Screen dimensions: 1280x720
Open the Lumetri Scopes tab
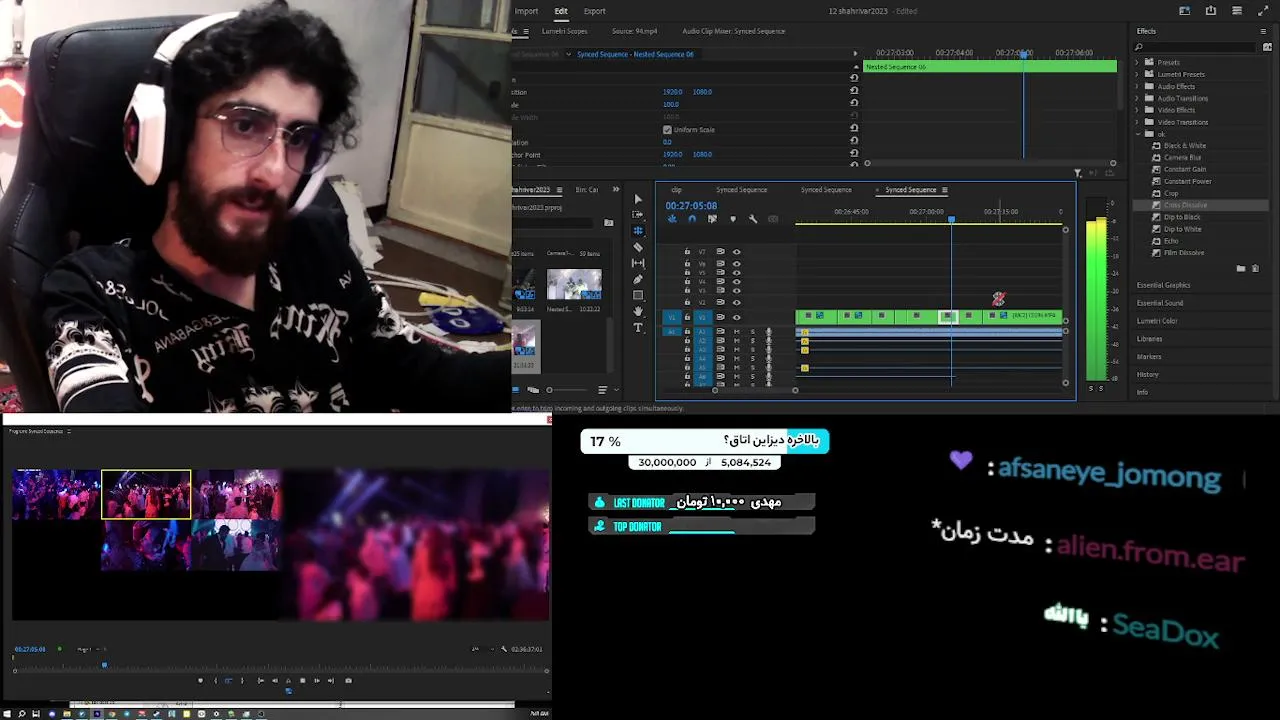[x=564, y=31]
